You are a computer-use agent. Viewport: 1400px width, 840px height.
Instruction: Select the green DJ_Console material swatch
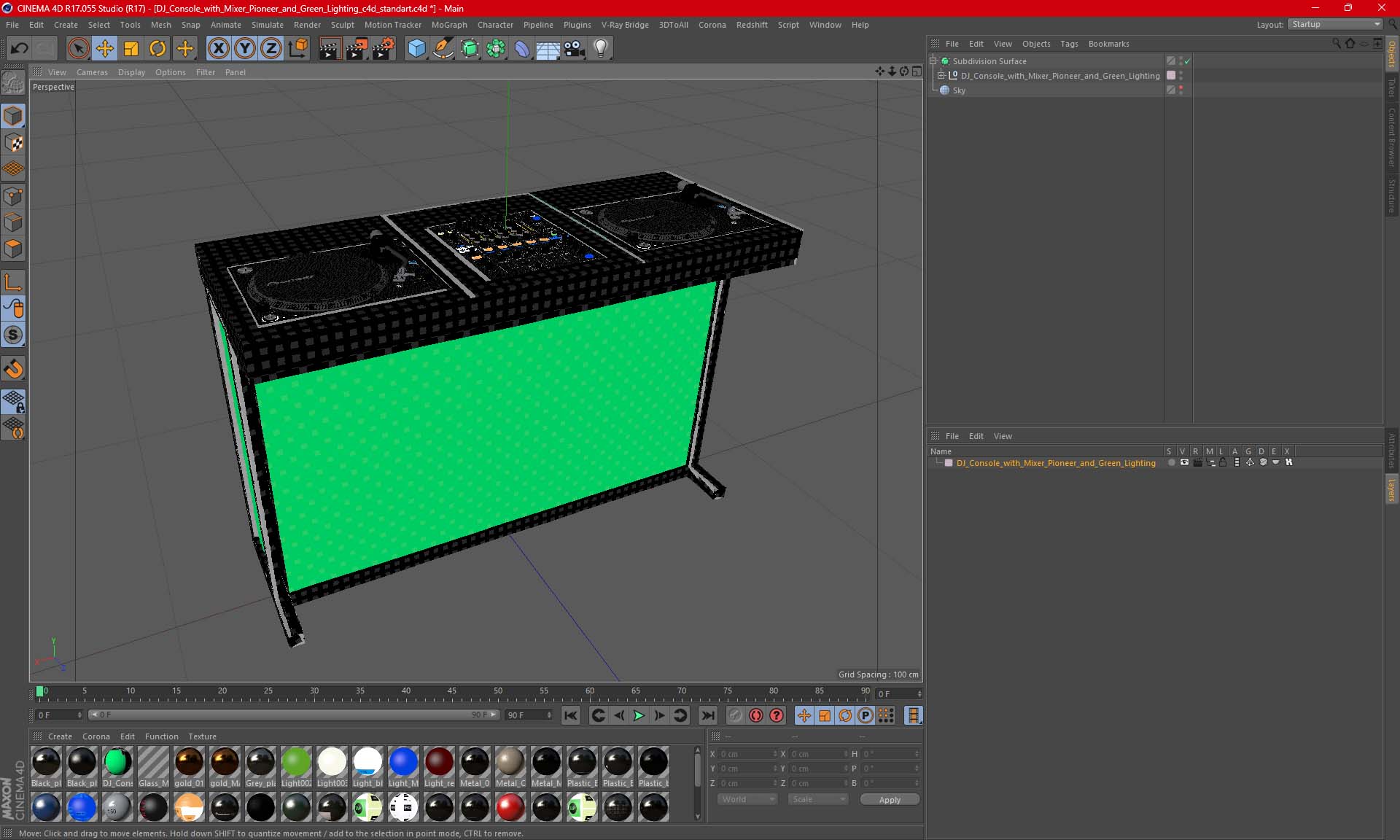coord(117,762)
